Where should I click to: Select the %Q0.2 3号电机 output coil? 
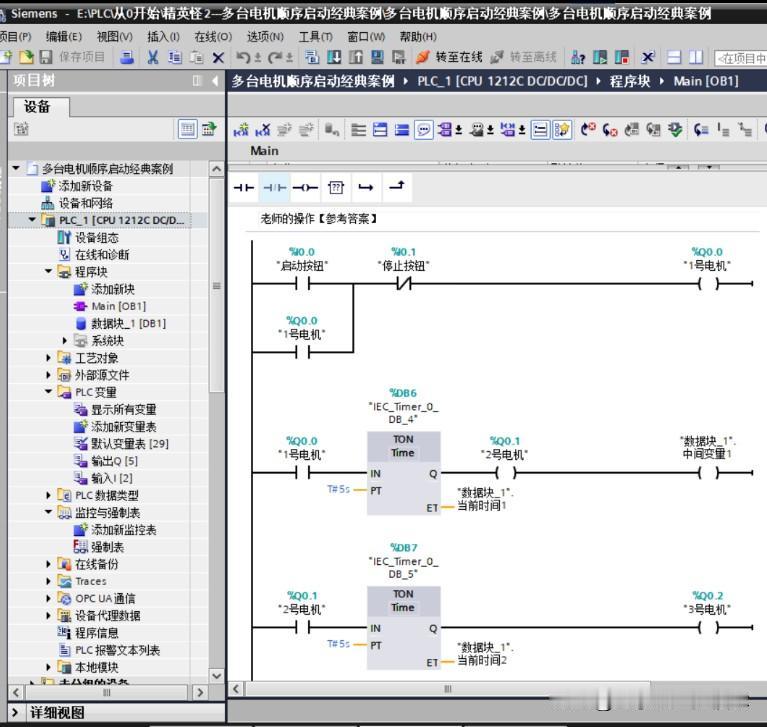[x=708, y=627]
